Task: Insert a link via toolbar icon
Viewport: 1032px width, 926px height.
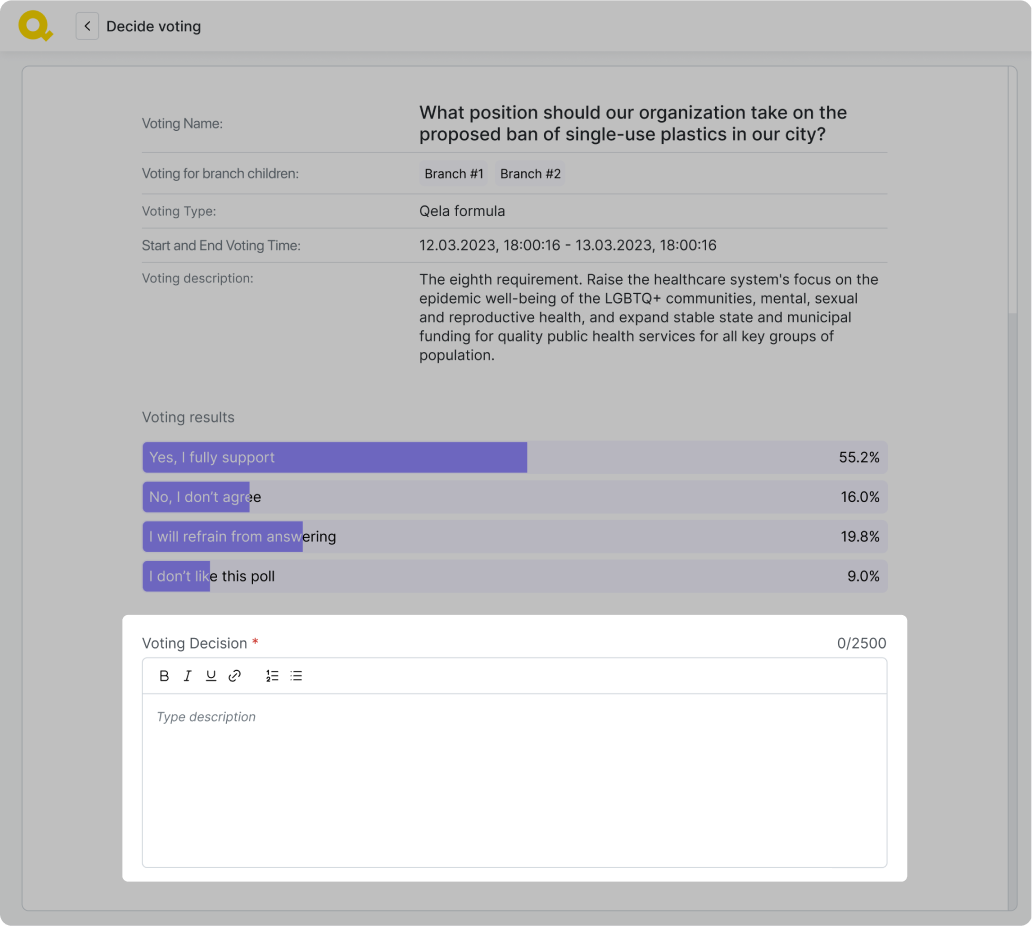Action: tap(235, 676)
